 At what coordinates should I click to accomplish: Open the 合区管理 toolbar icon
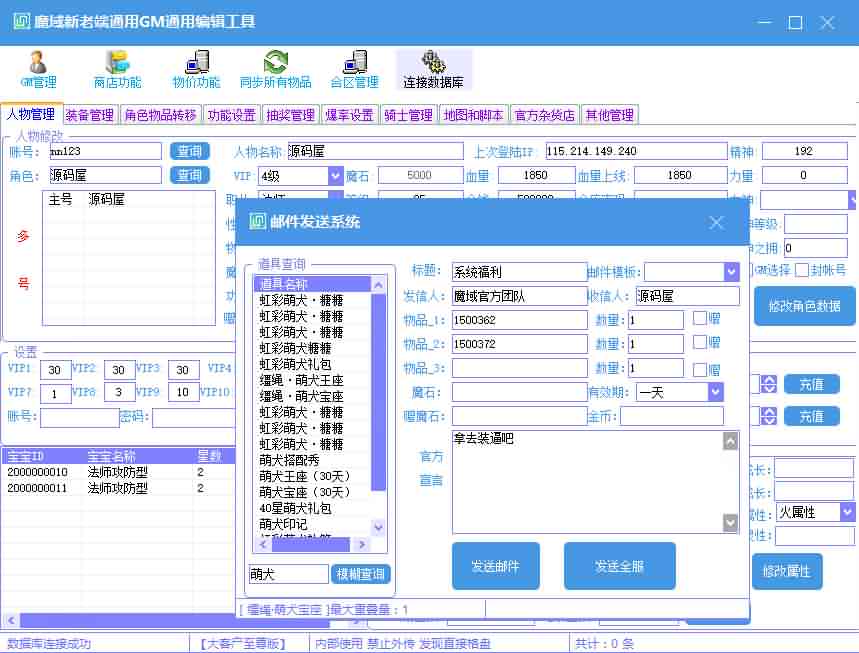354,68
